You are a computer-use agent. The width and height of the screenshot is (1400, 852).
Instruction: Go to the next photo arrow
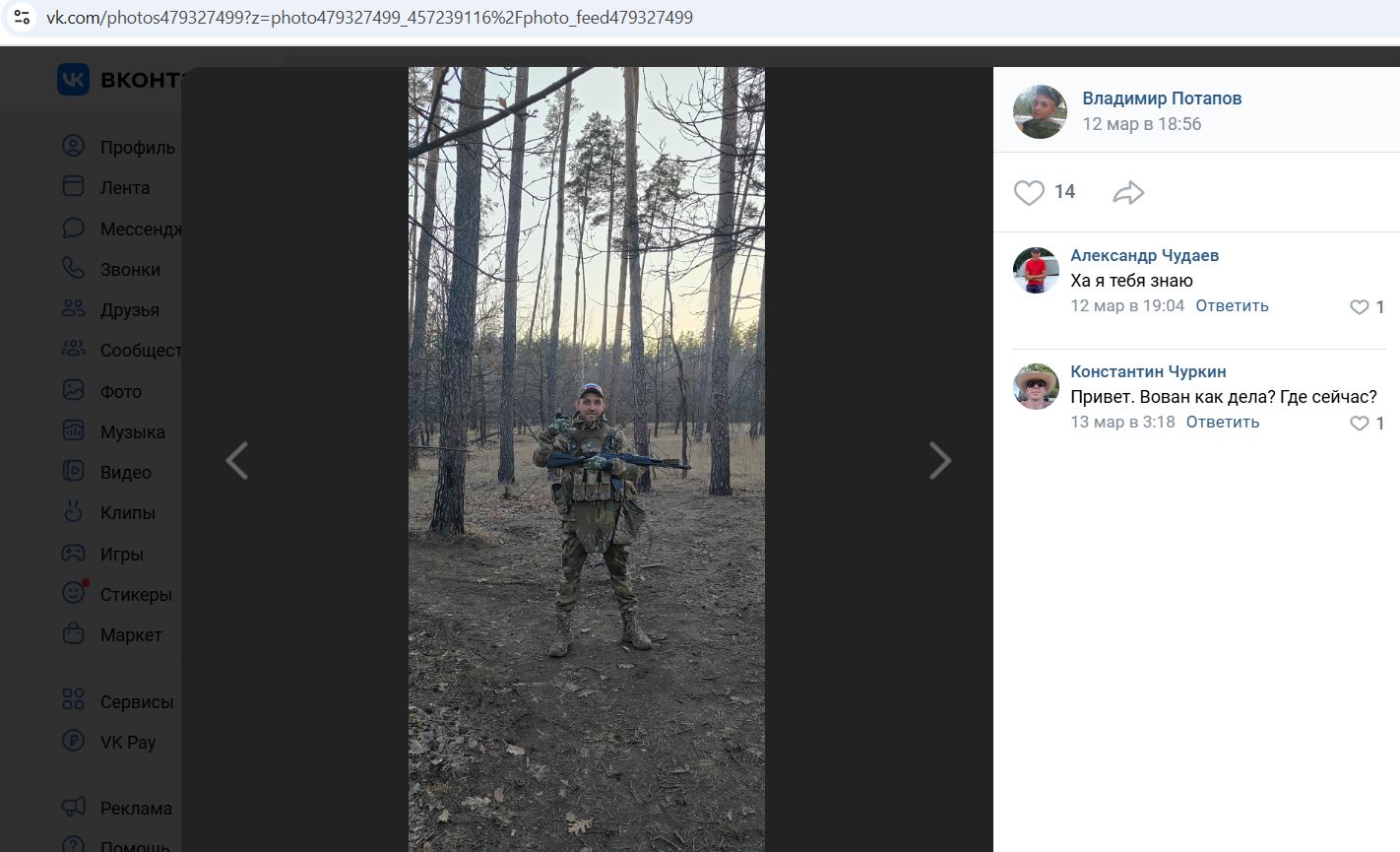click(x=940, y=460)
